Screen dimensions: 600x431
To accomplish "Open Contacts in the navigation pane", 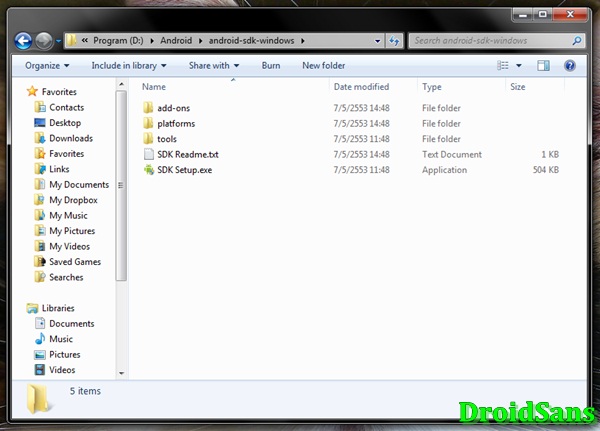I will tap(59, 107).
